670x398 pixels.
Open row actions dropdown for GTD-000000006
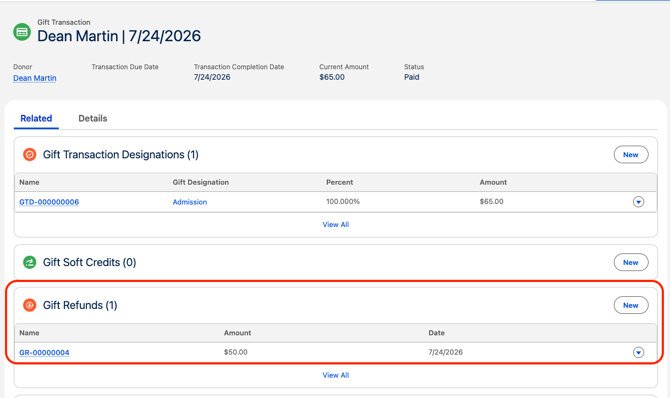point(638,202)
